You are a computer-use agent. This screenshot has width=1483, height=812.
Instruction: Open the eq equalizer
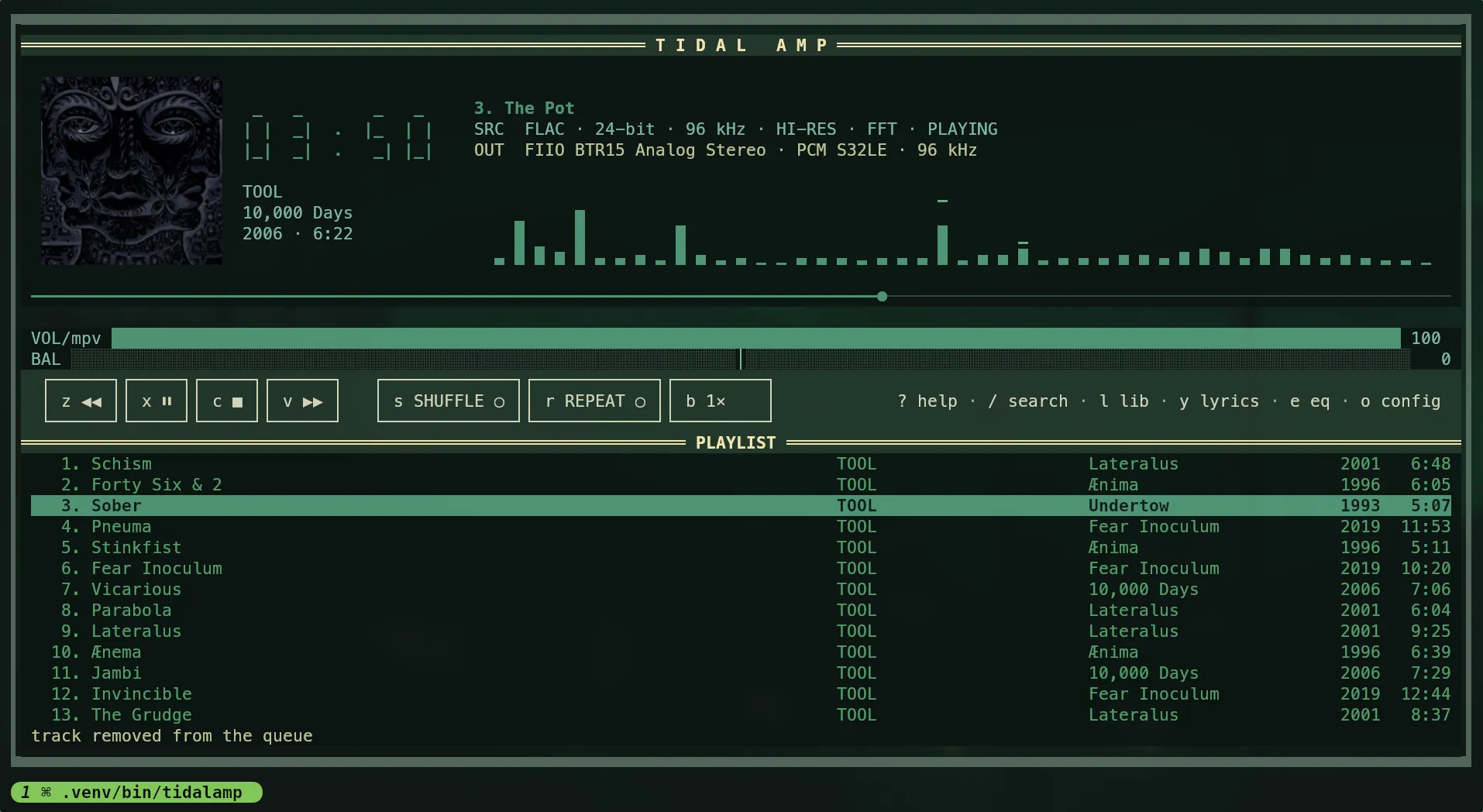[x=1310, y=401]
